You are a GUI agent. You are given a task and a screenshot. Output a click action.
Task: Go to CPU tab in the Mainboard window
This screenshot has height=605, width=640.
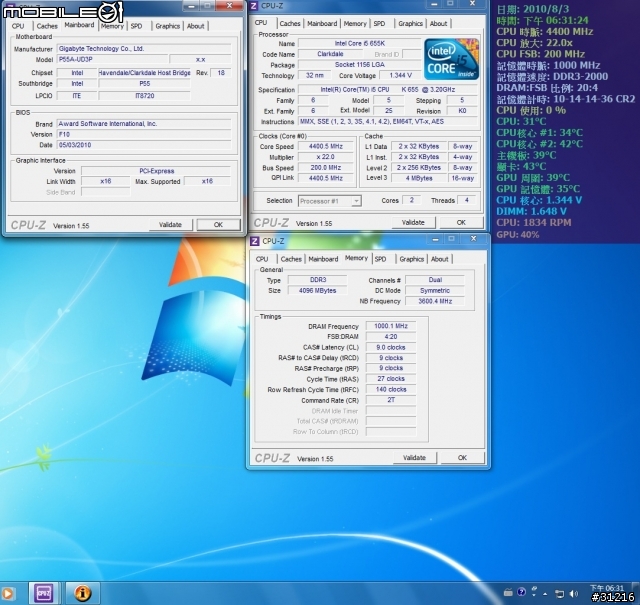[x=18, y=26]
